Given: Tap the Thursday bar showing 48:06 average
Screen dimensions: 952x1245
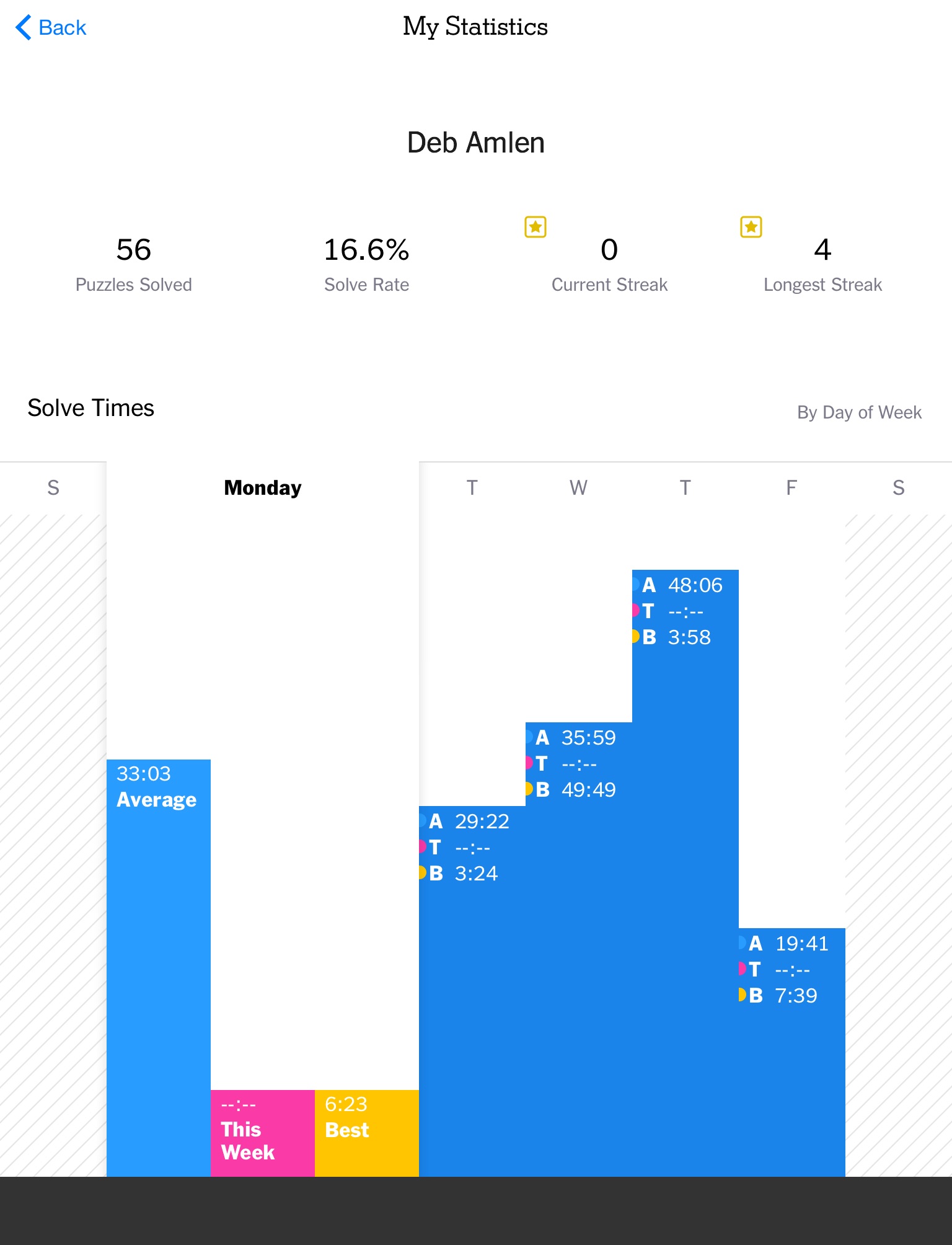Looking at the screenshot, I should [685, 873].
